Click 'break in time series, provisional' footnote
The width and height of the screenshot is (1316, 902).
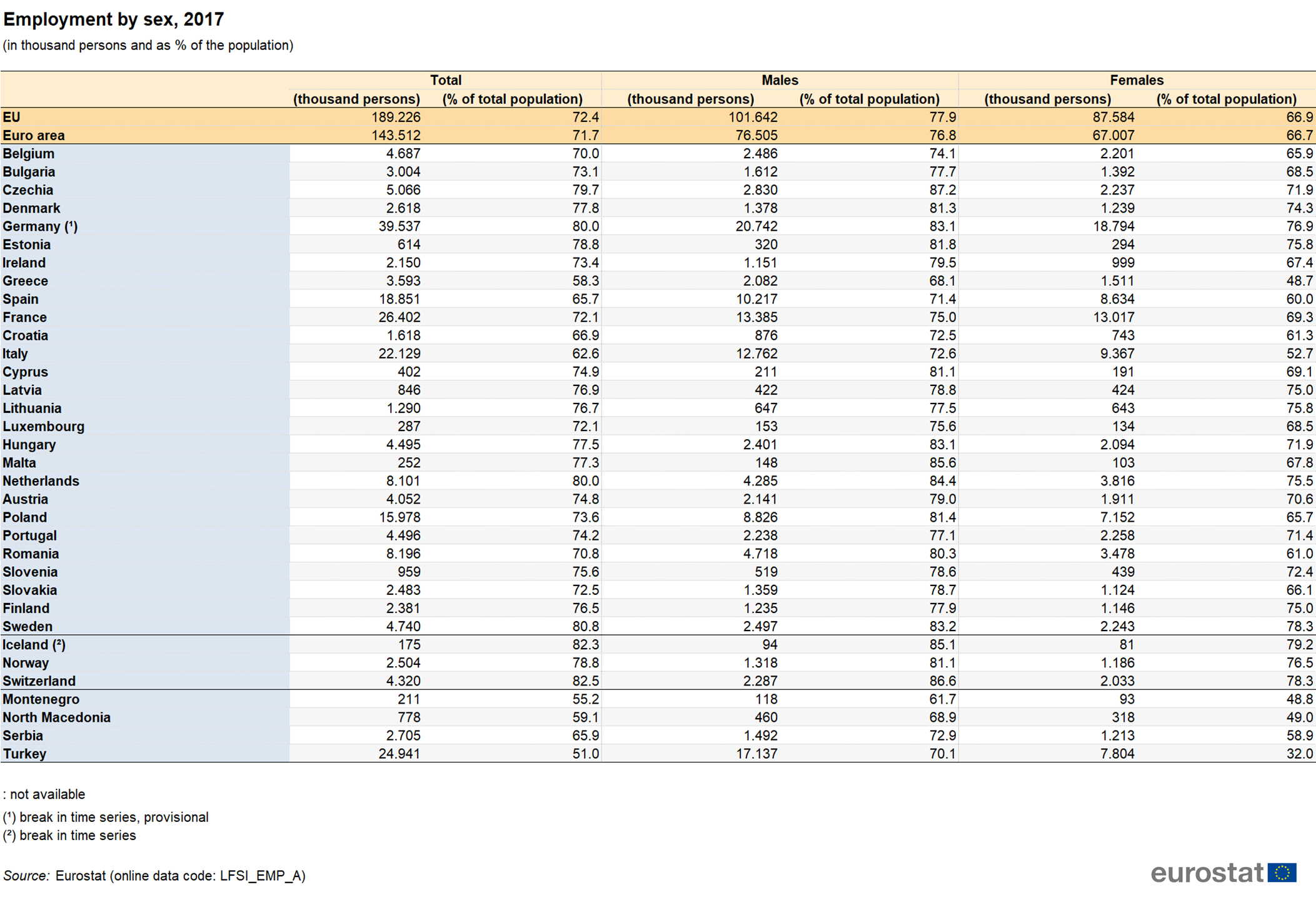point(106,817)
